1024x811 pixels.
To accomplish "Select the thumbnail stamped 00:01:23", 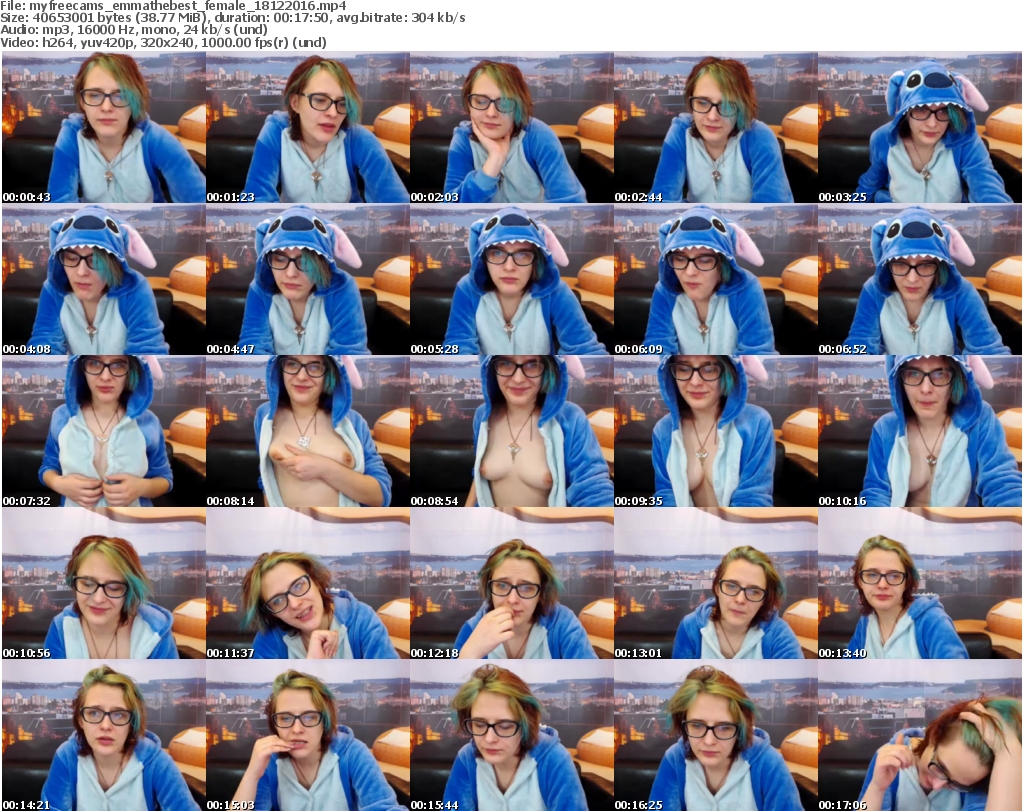I will coord(308,127).
